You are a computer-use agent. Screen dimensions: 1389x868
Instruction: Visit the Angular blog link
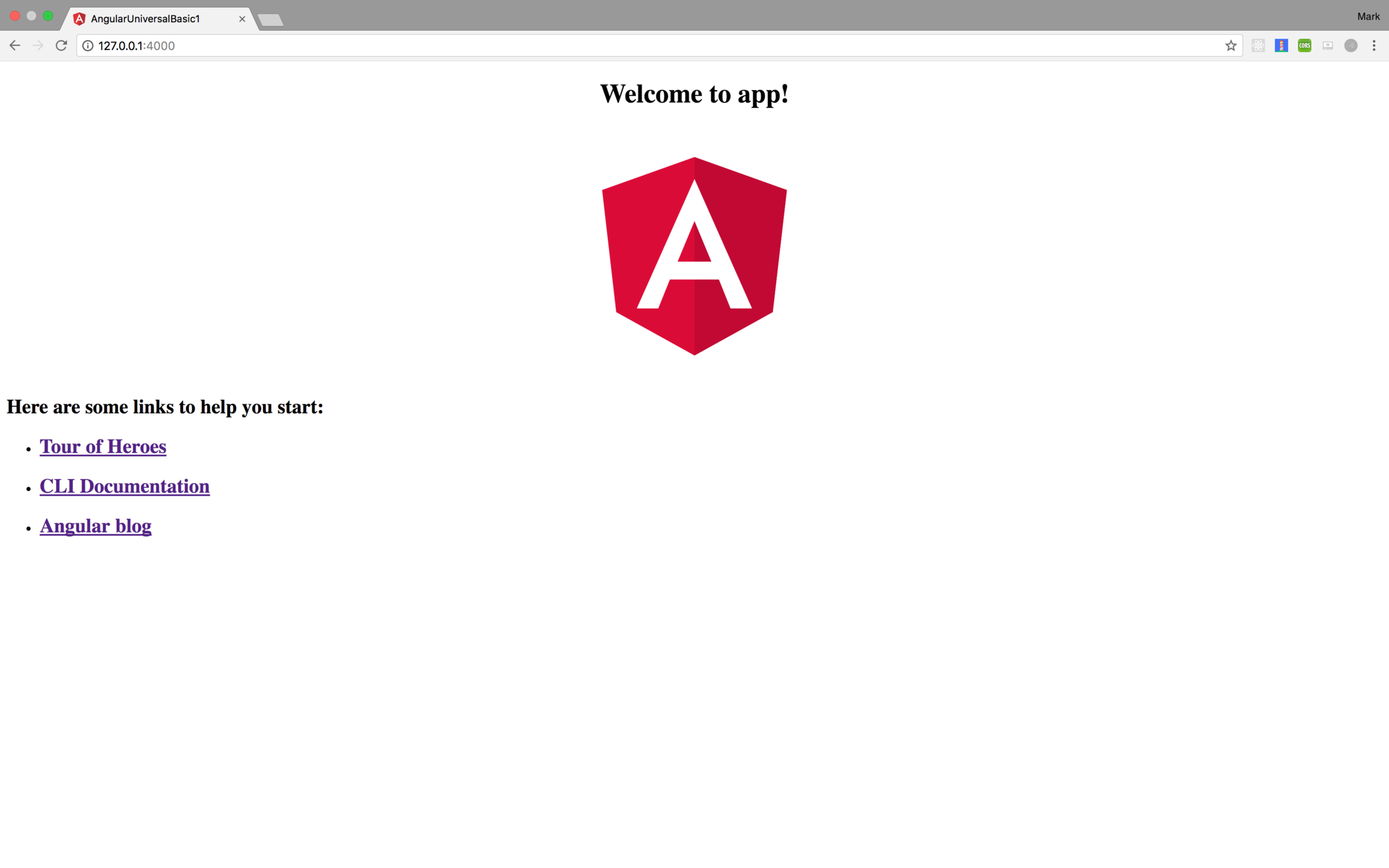click(95, 526)
